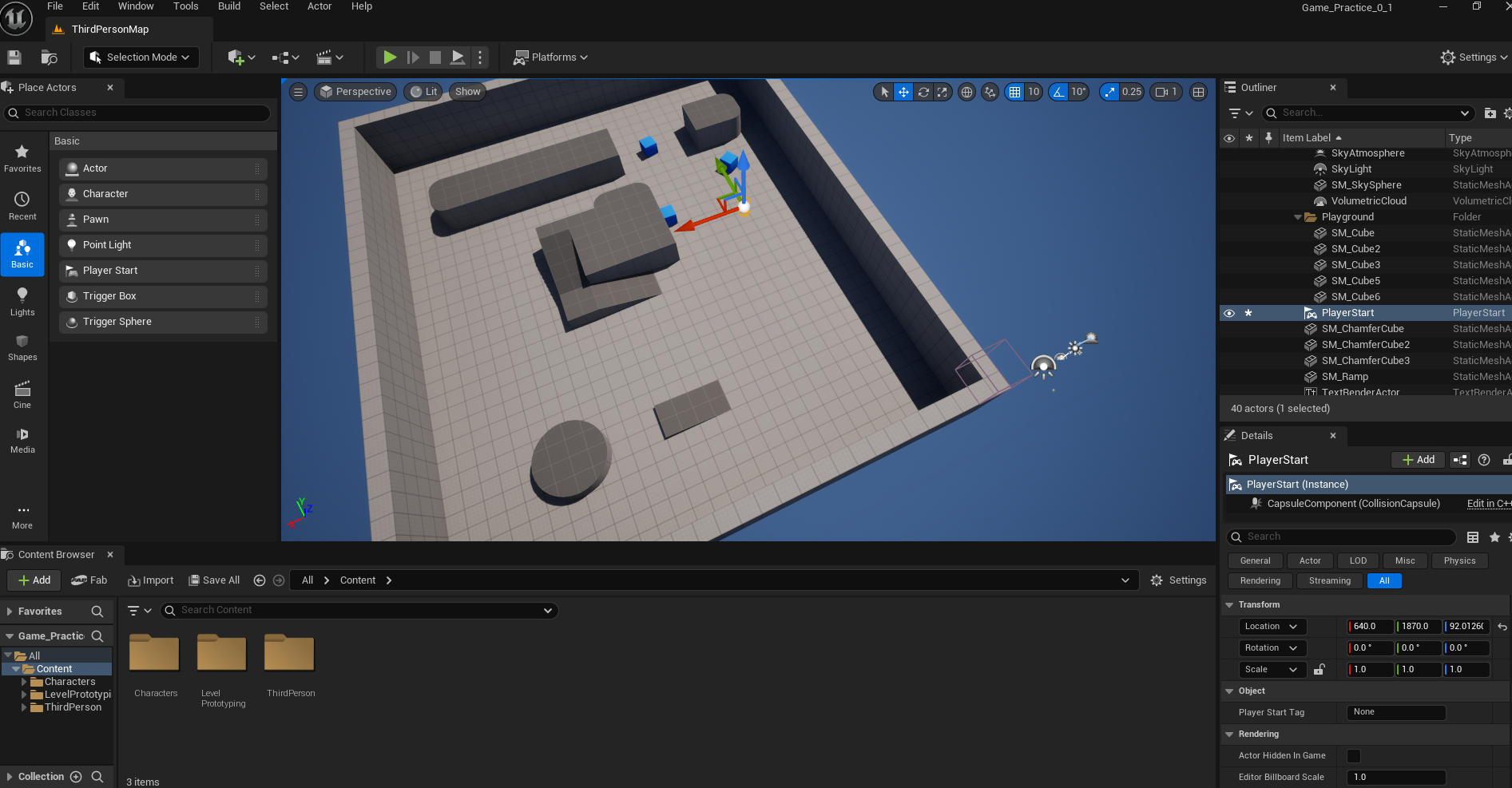Activate the scale gizmo tool in viewport

(x=943, y=92)
